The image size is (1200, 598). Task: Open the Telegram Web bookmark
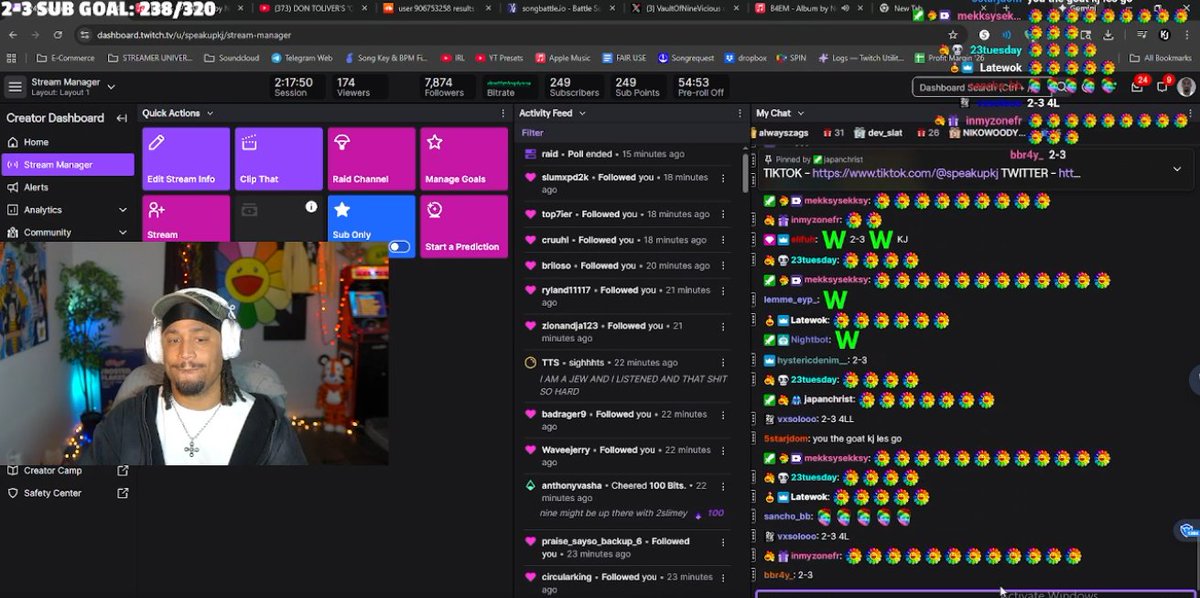[301, 58]
